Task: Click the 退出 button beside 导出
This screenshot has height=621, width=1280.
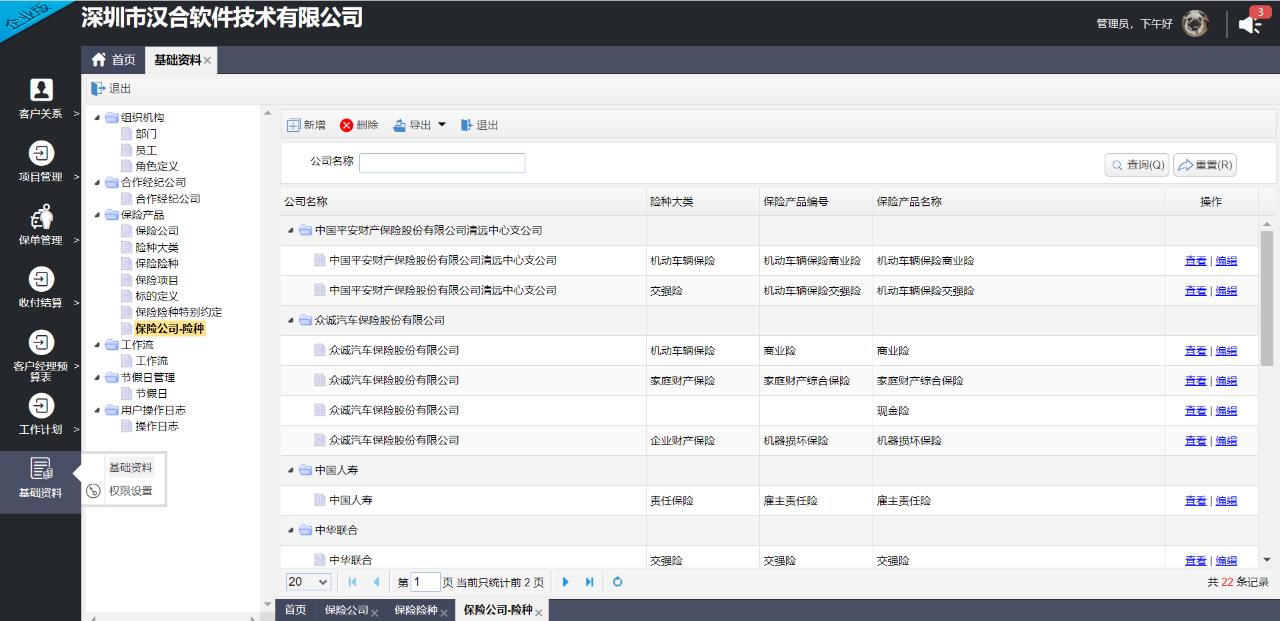Action: tap(479, 125)
